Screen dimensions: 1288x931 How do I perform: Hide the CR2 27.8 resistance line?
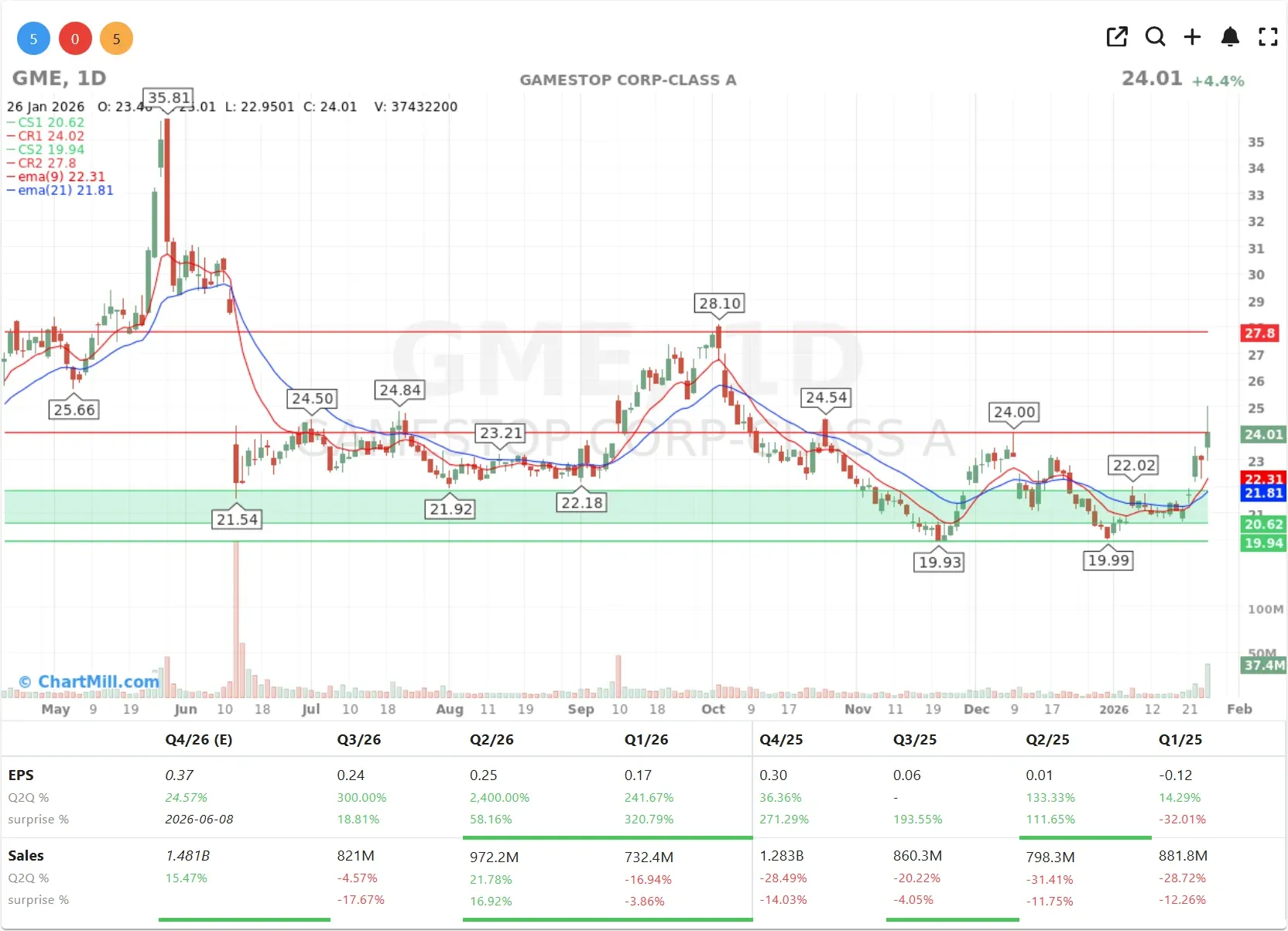click(x=40, y=163)
